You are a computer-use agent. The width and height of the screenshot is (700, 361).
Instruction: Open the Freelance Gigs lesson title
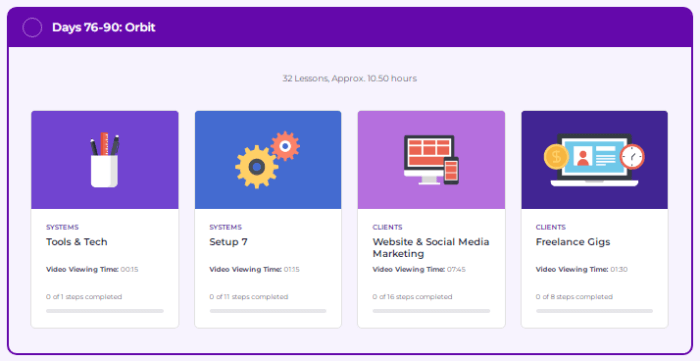pos(573,242)
